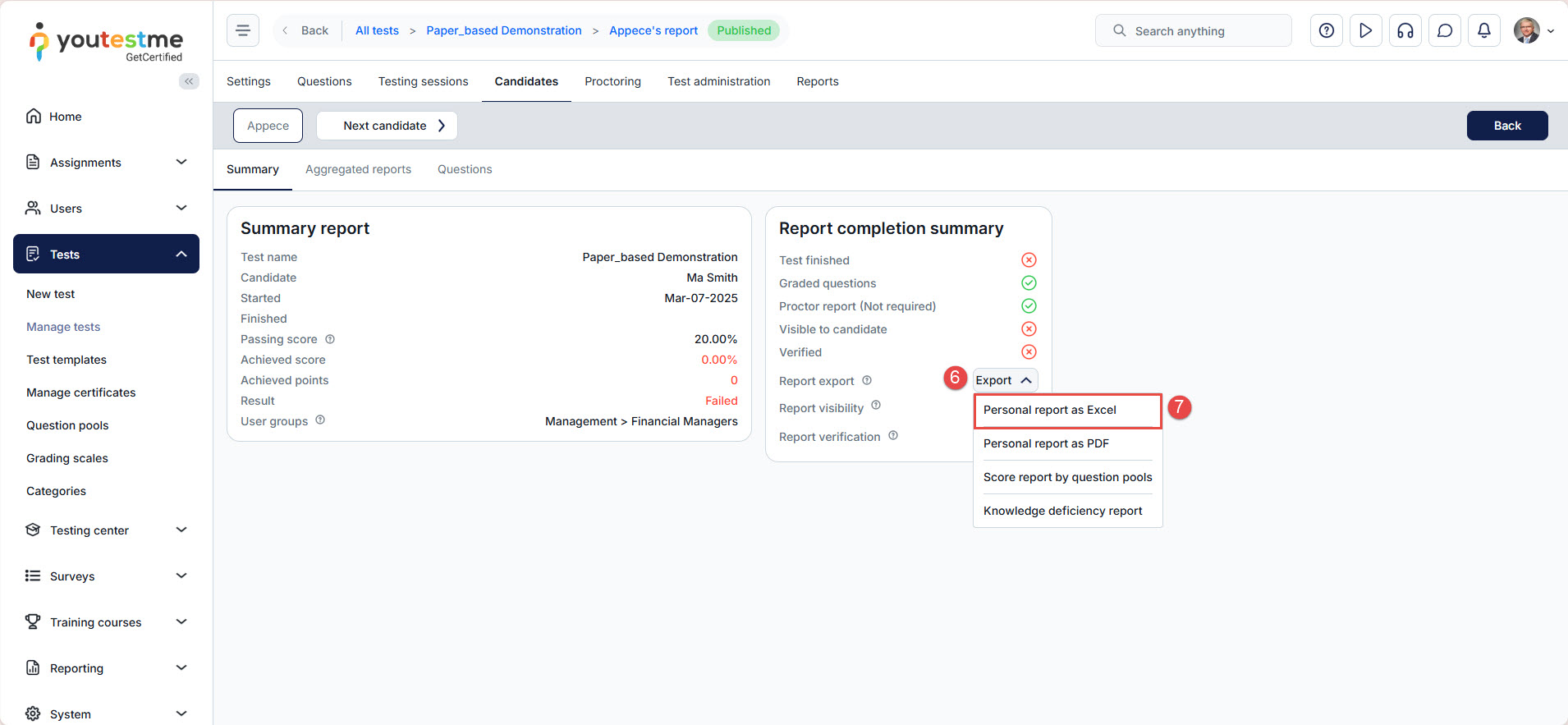Image resolution: width=1568 pixels, height=725 pixels.
Task: Collapse the Export dropdown
Action: (1005, 380)
